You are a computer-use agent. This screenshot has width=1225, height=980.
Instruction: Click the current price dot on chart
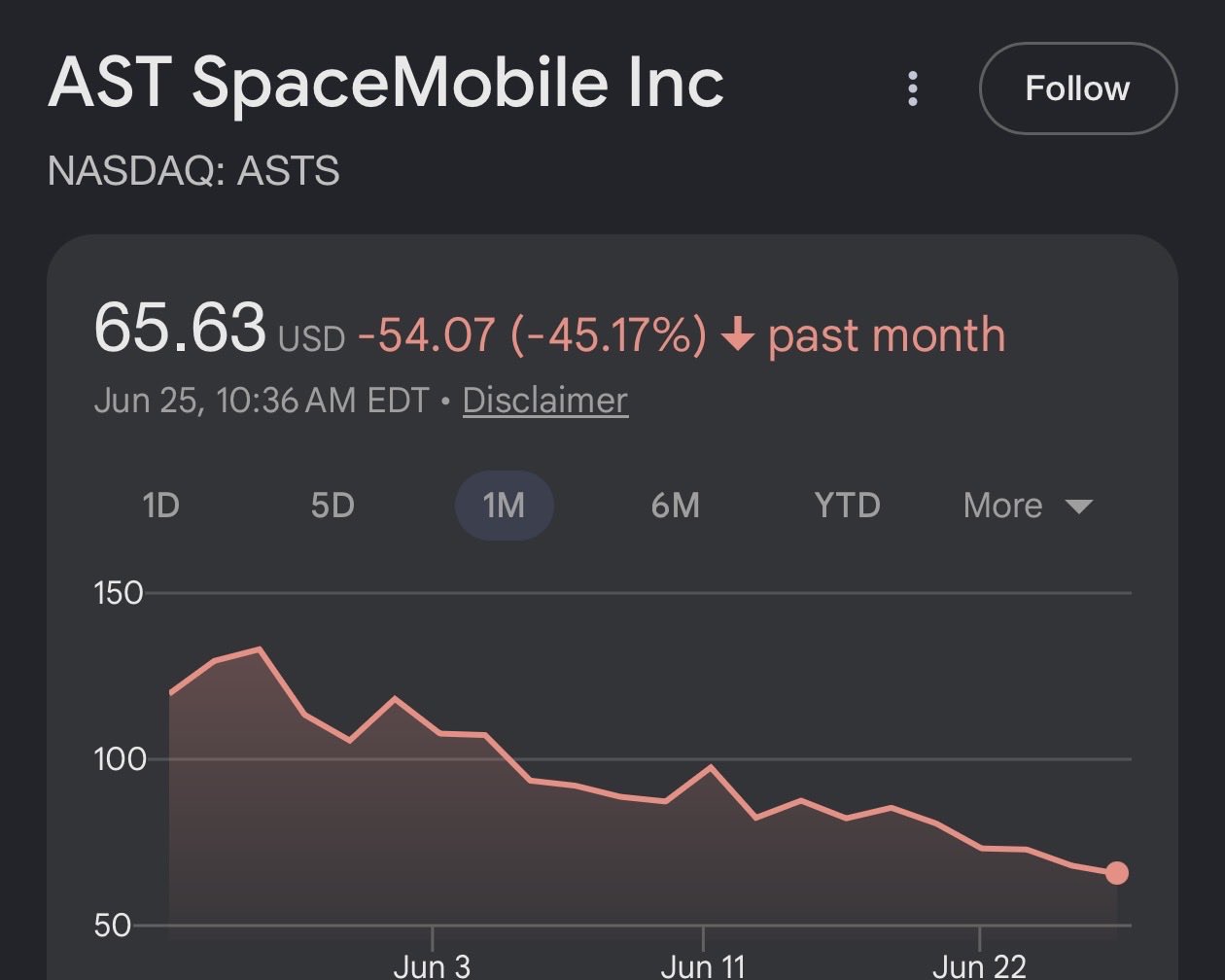1117,873
